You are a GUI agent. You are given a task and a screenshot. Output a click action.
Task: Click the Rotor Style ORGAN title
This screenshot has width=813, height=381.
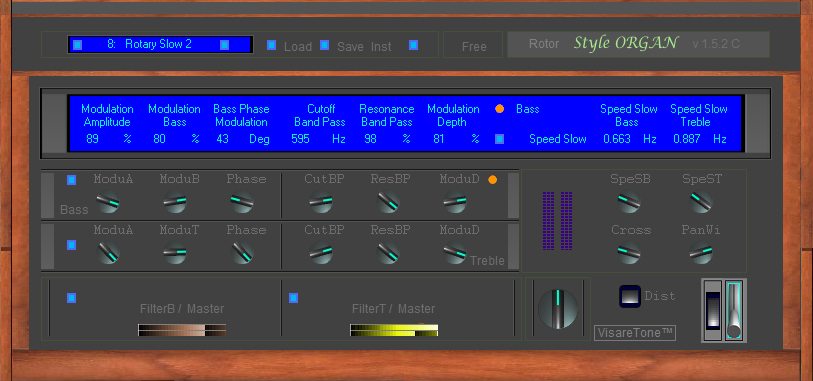pyautogui.click(x=603, y=44)
